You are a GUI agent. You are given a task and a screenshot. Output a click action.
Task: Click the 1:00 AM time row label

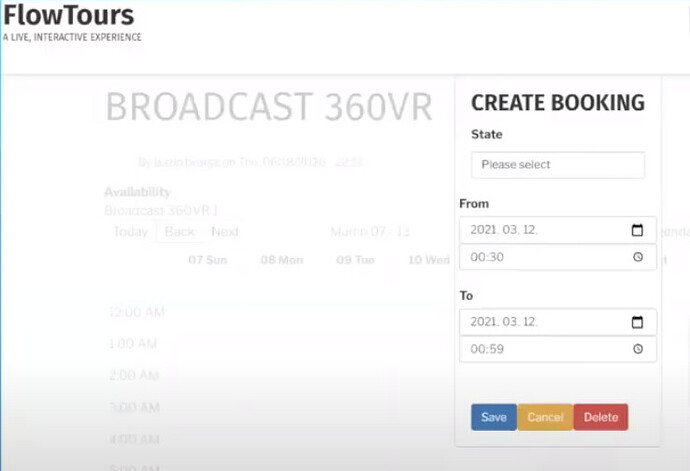[132, 344]
